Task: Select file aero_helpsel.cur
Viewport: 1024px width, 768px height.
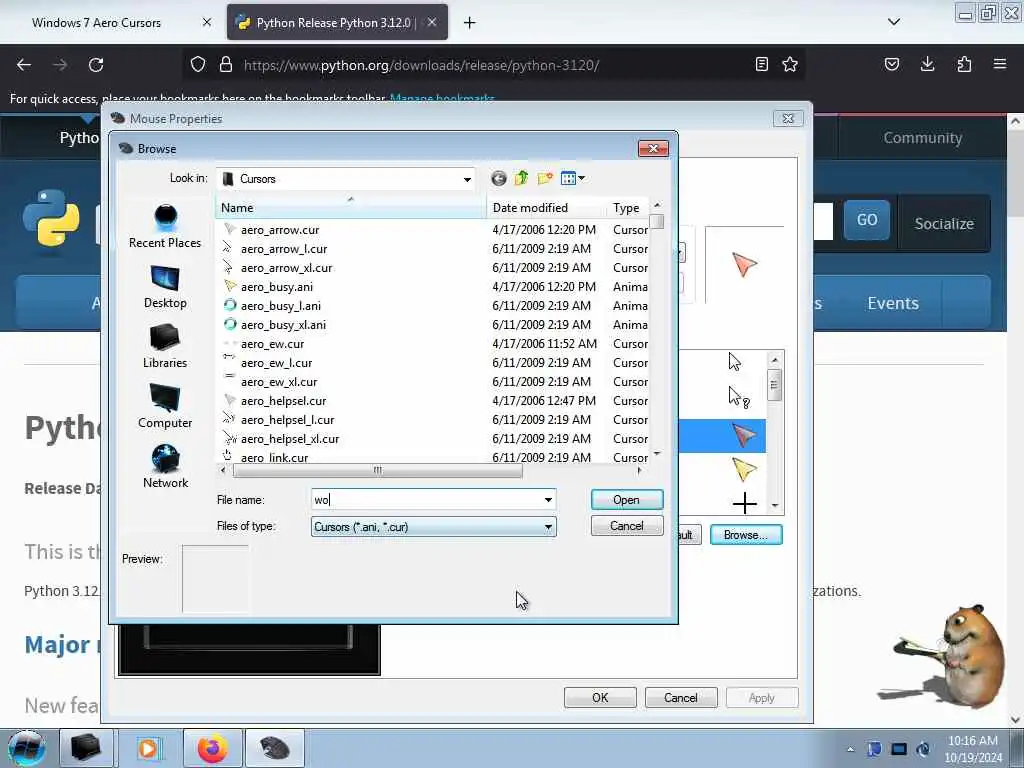Action: pyautogui.click(x=283, y=400)
